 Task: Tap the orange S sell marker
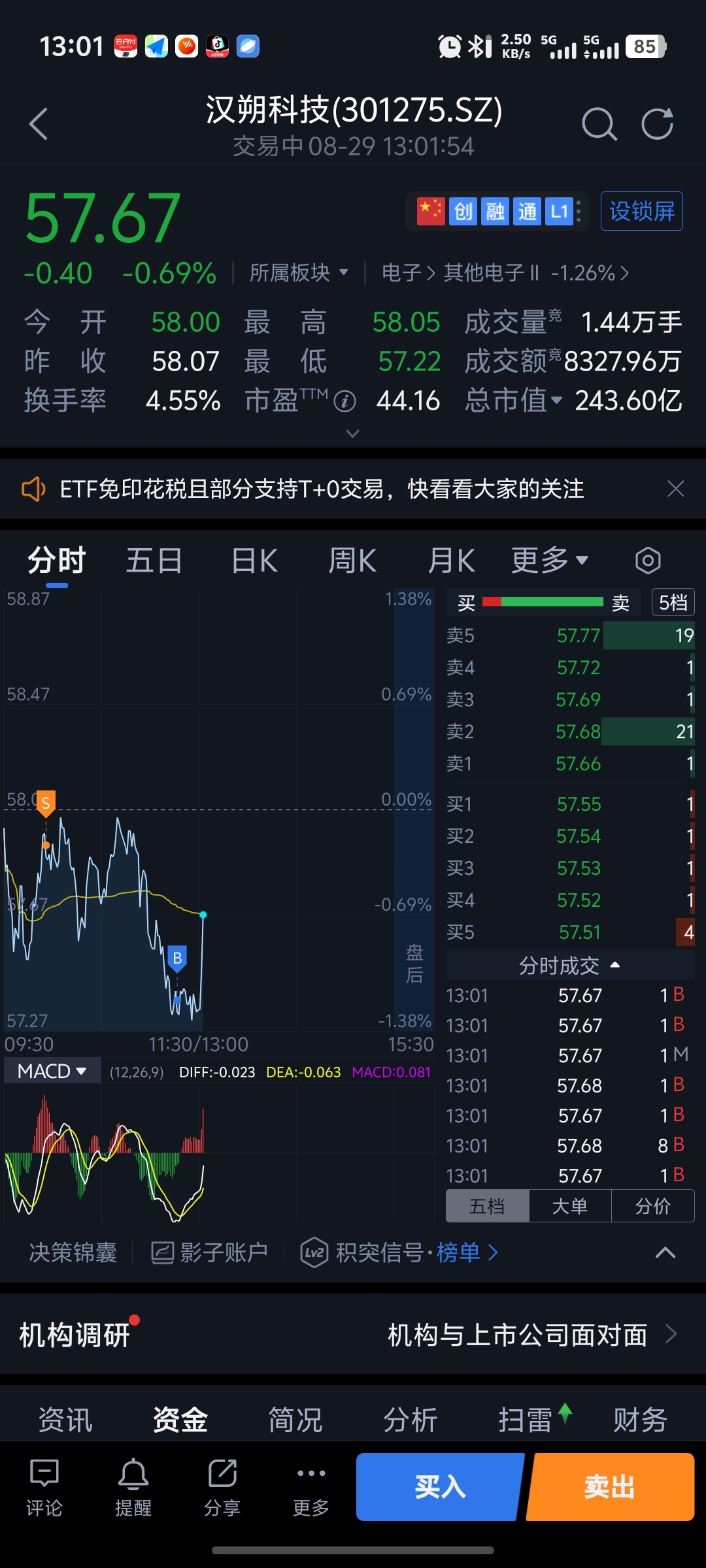(46, 803)
